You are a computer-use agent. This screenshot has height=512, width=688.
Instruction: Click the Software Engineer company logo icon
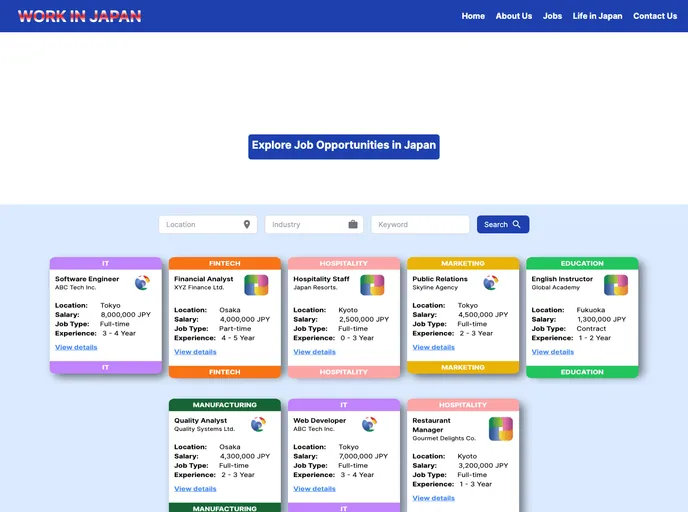coord(142,283)
